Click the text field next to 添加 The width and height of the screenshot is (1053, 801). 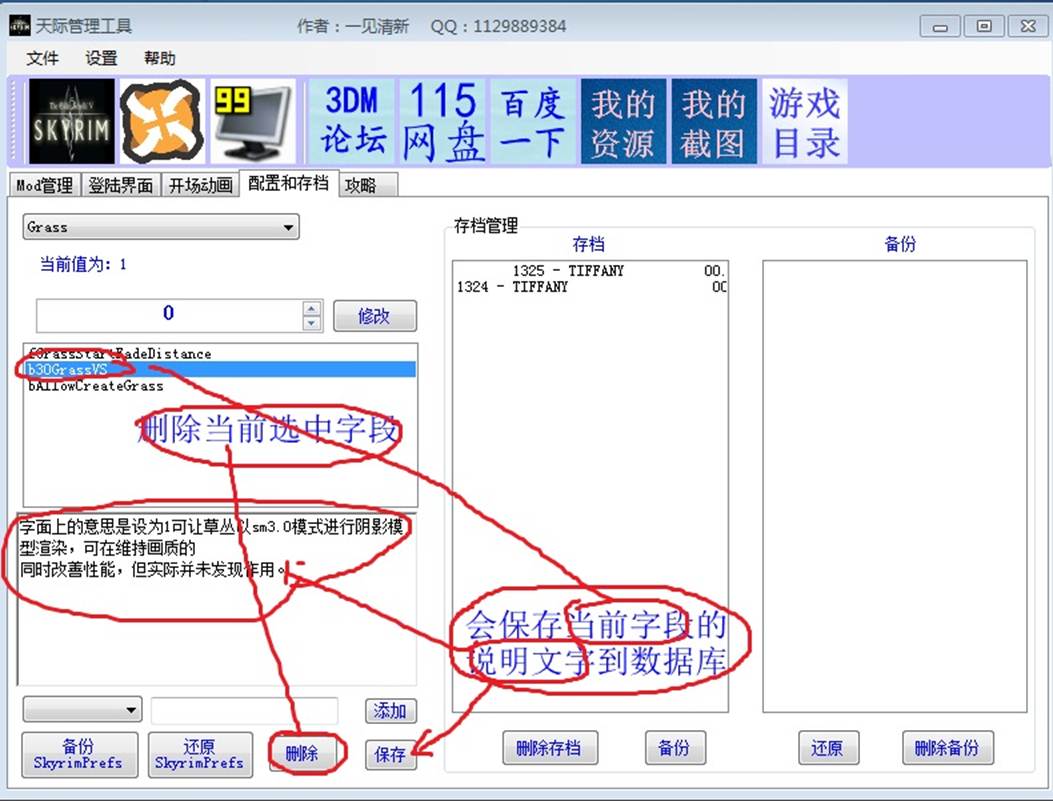244,710
